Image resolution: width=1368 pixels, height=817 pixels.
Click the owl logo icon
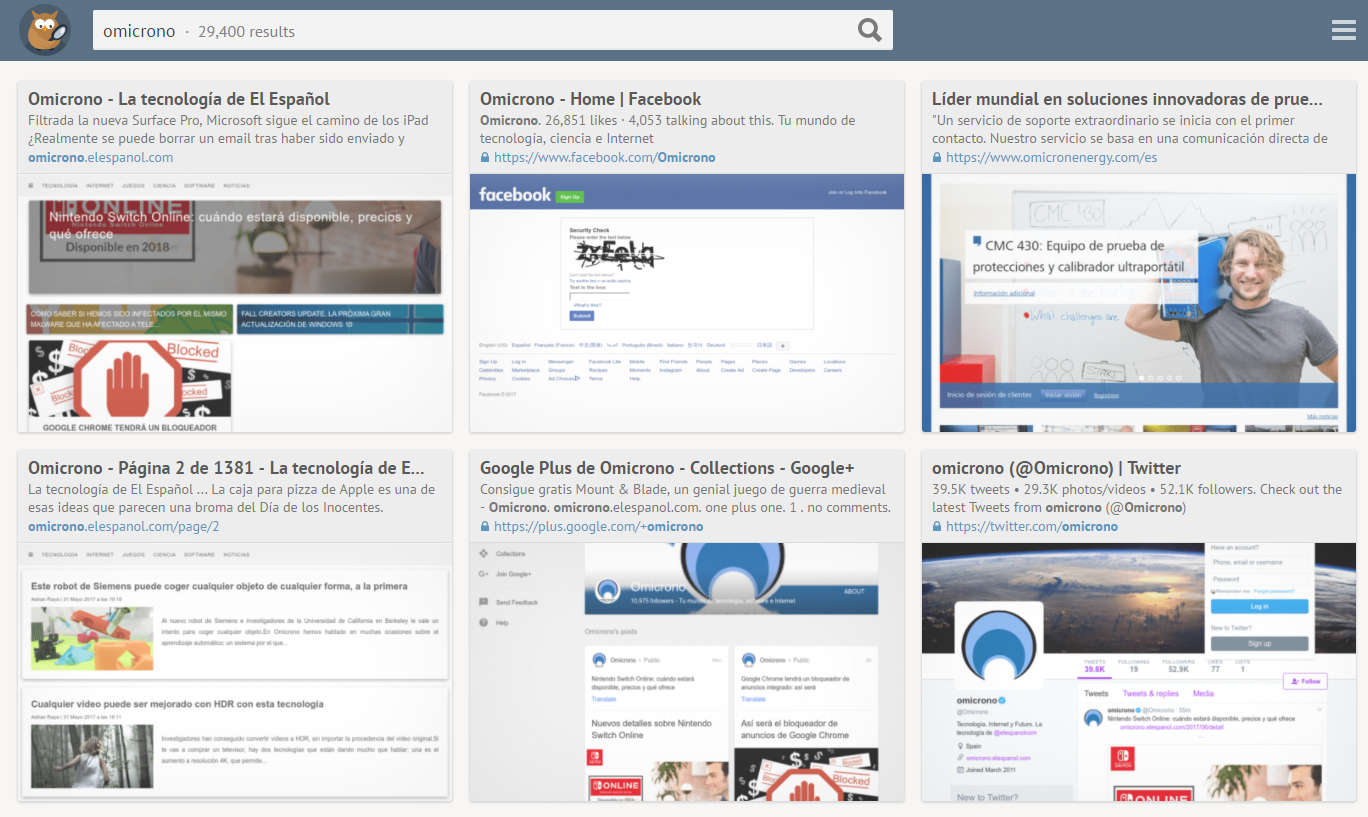(x=45, y=30)
